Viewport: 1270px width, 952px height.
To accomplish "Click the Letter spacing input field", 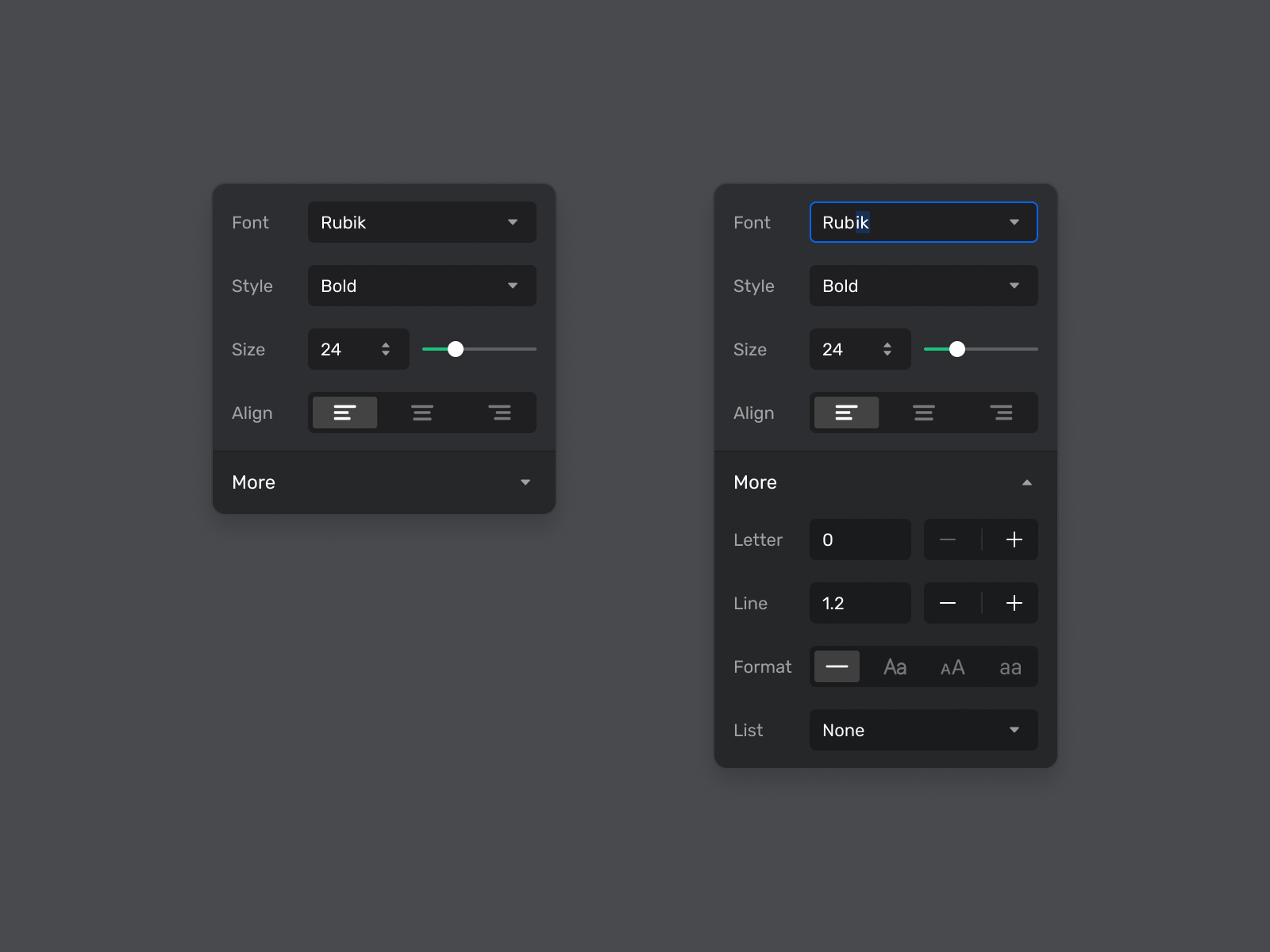I will coord(860,539).
